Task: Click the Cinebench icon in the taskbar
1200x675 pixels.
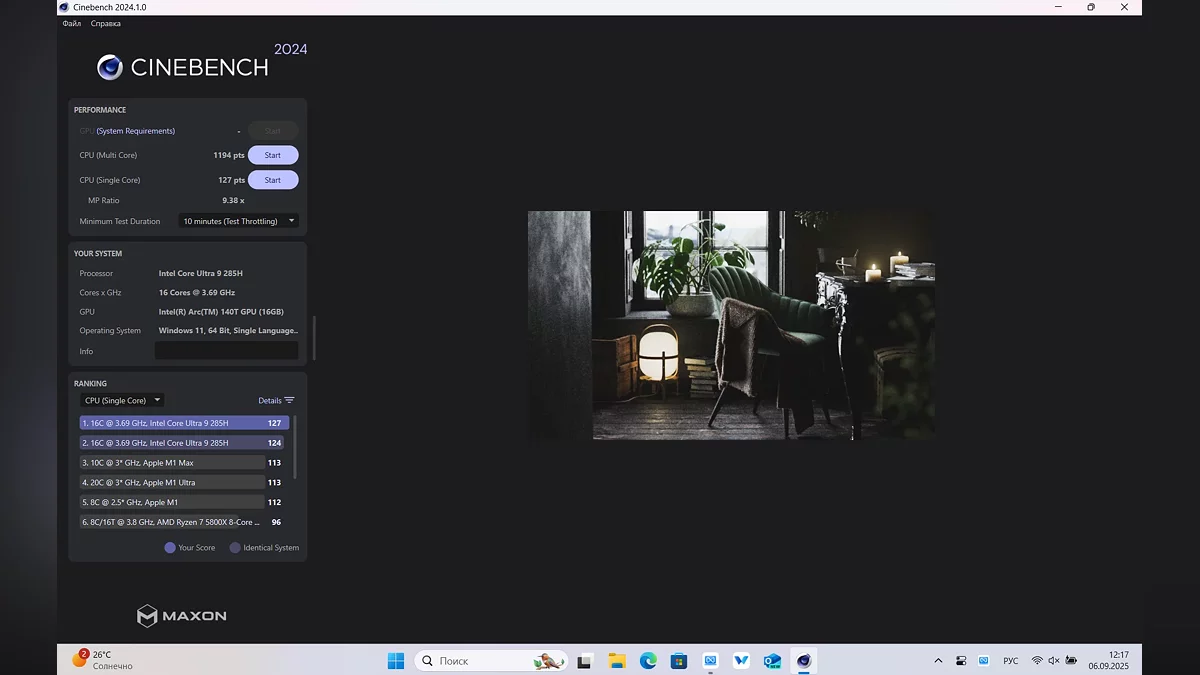Action: [x=803, y=661]
